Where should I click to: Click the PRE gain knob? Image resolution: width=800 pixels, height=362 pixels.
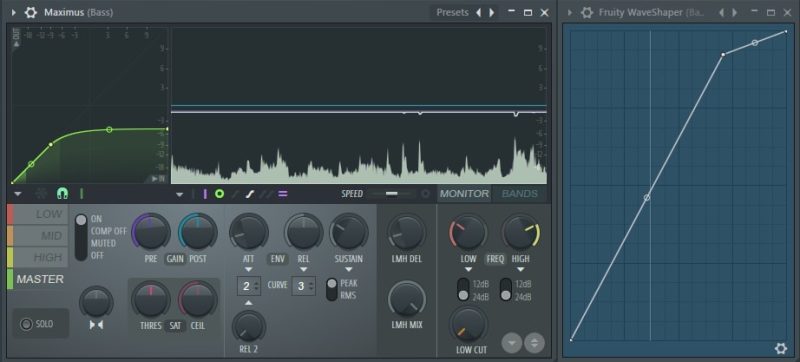(151, 231)
